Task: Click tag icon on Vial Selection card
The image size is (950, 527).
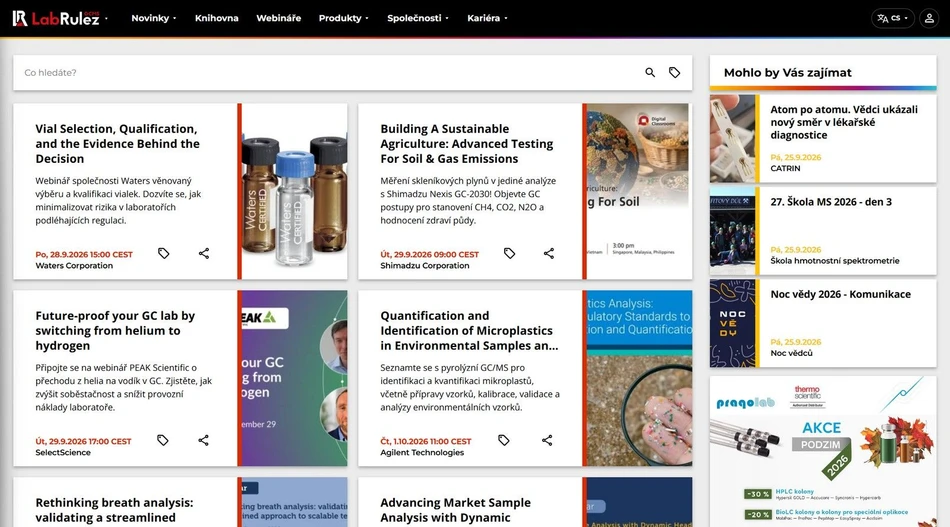Action: pos(164,253)
